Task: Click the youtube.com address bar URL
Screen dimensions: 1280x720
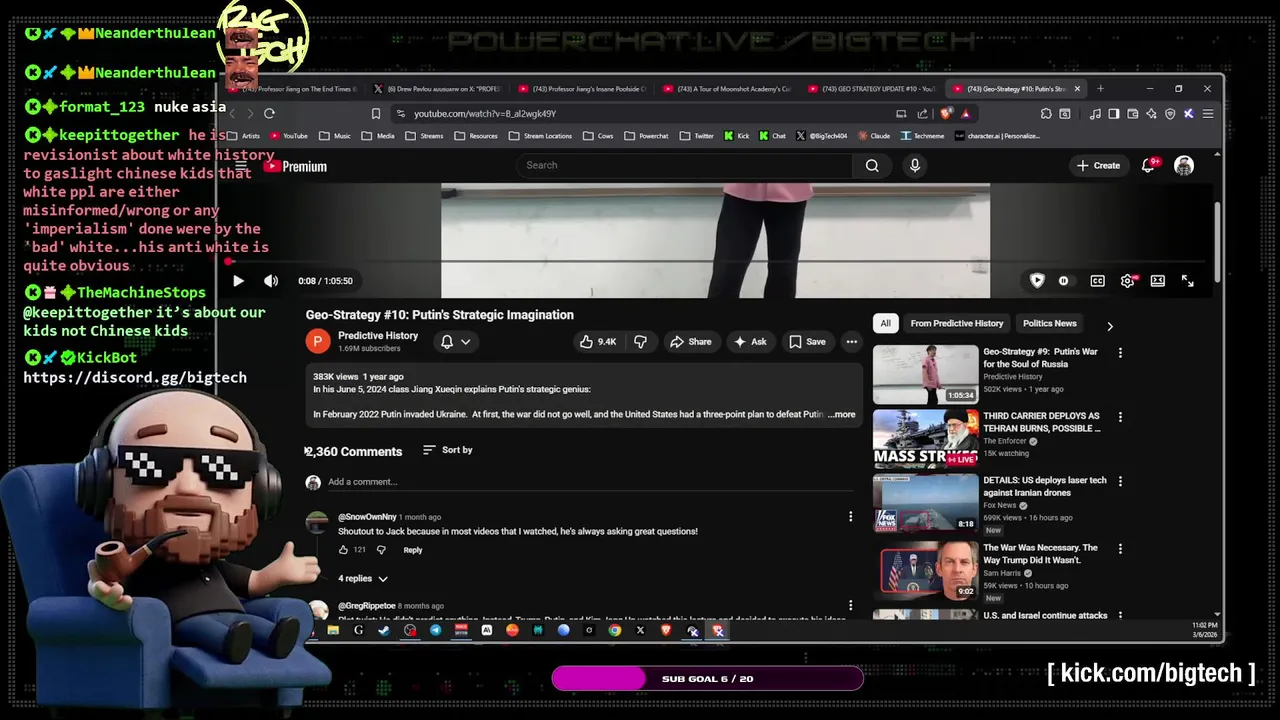Action: pos(484,114)
